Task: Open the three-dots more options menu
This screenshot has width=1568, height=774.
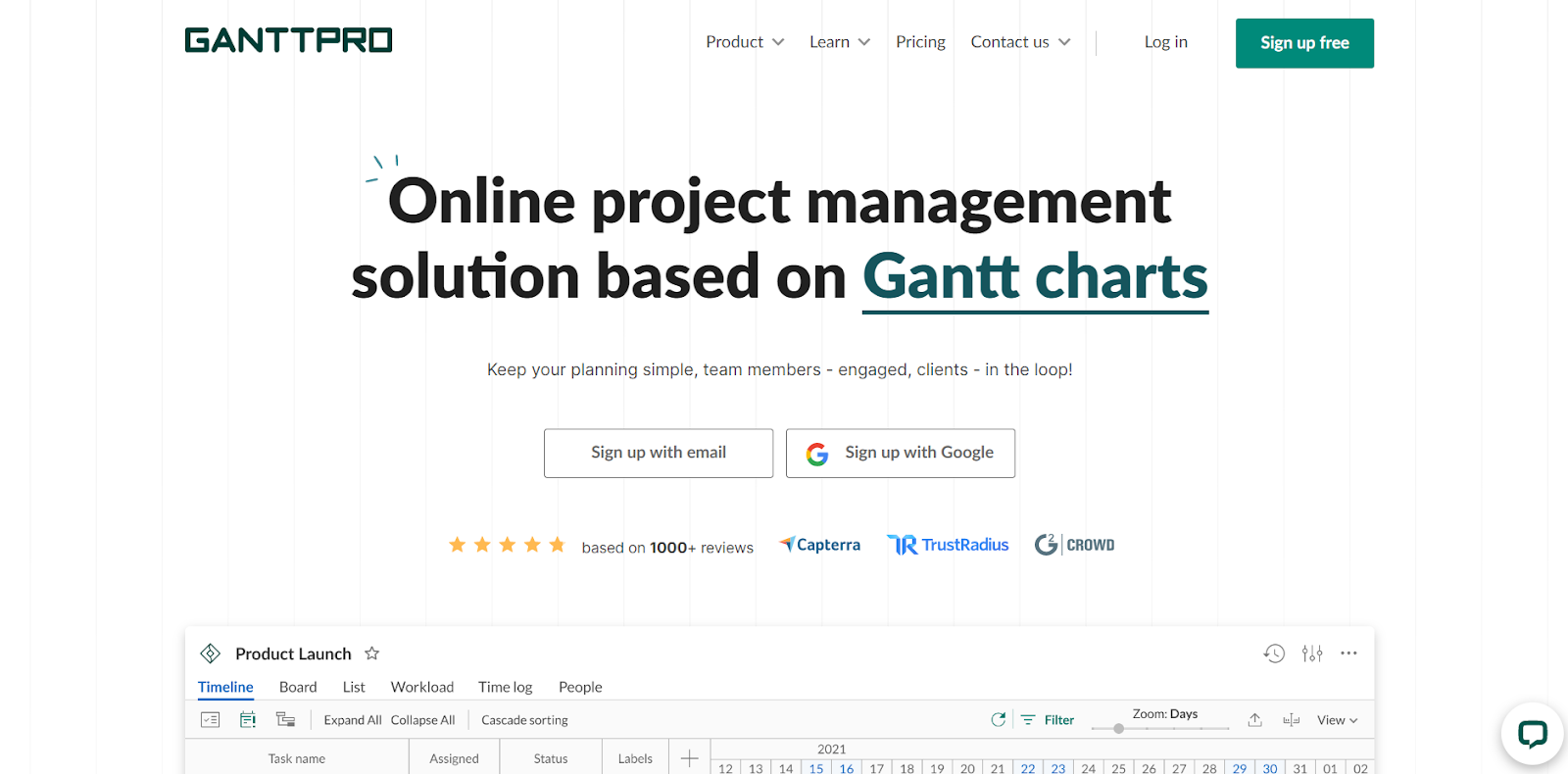Action: (x=1349, y=653)
